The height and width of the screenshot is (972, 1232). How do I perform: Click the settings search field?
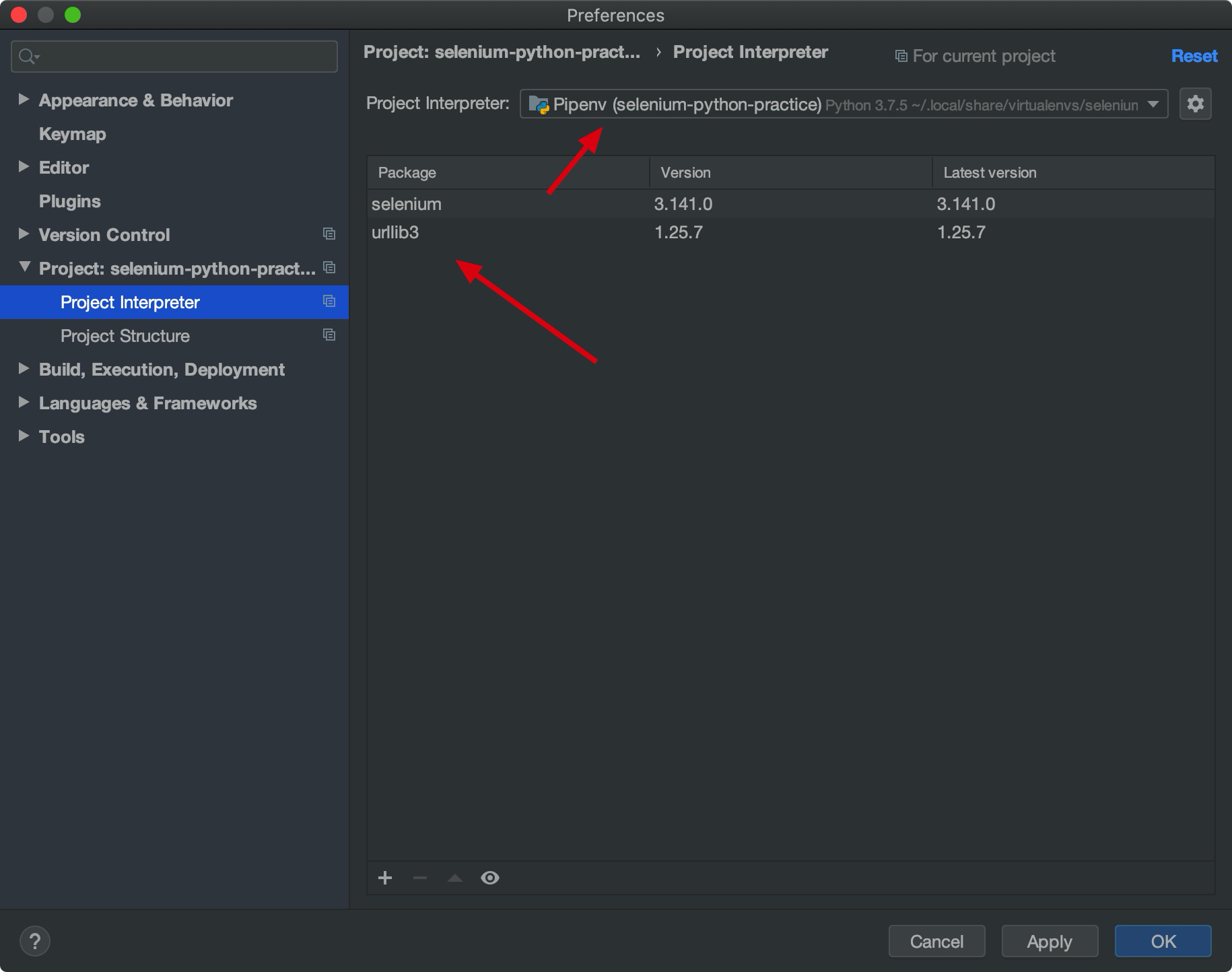(174, 57)
